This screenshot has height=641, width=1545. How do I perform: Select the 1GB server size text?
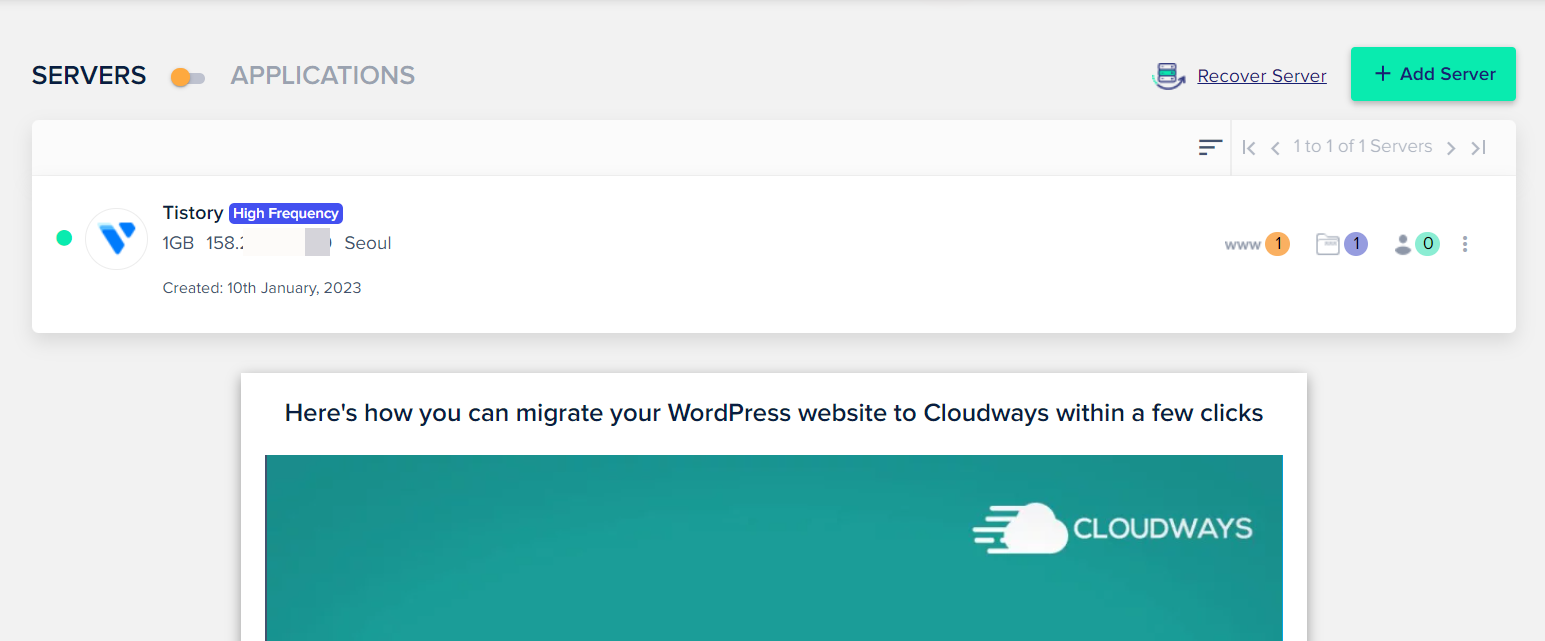point(178,243)
